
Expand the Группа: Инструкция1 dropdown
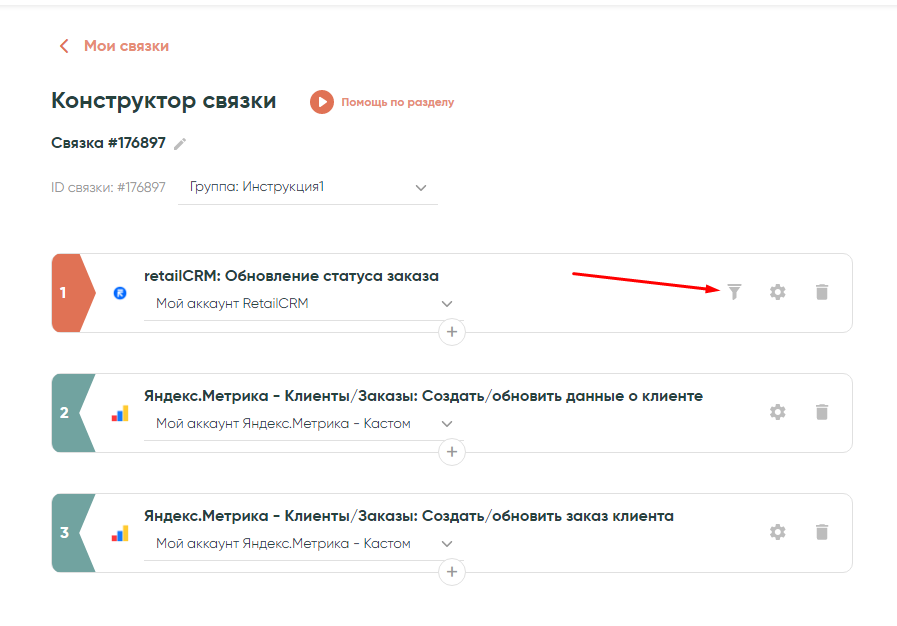[x=420, y=187]
